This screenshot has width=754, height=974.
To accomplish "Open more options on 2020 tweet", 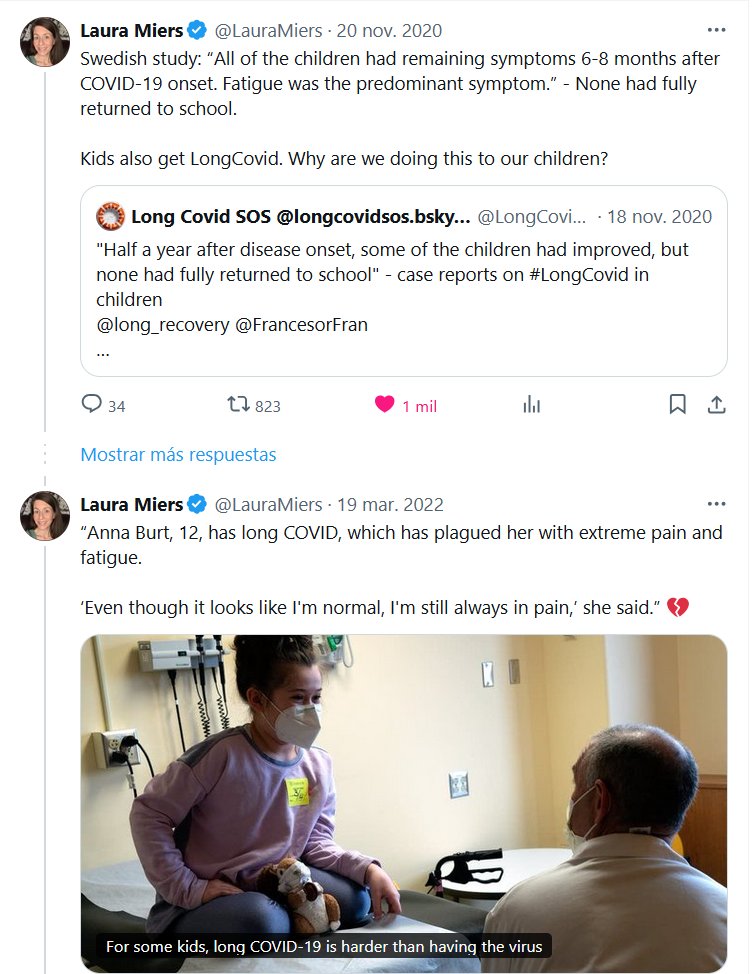I will click(716, 30).
